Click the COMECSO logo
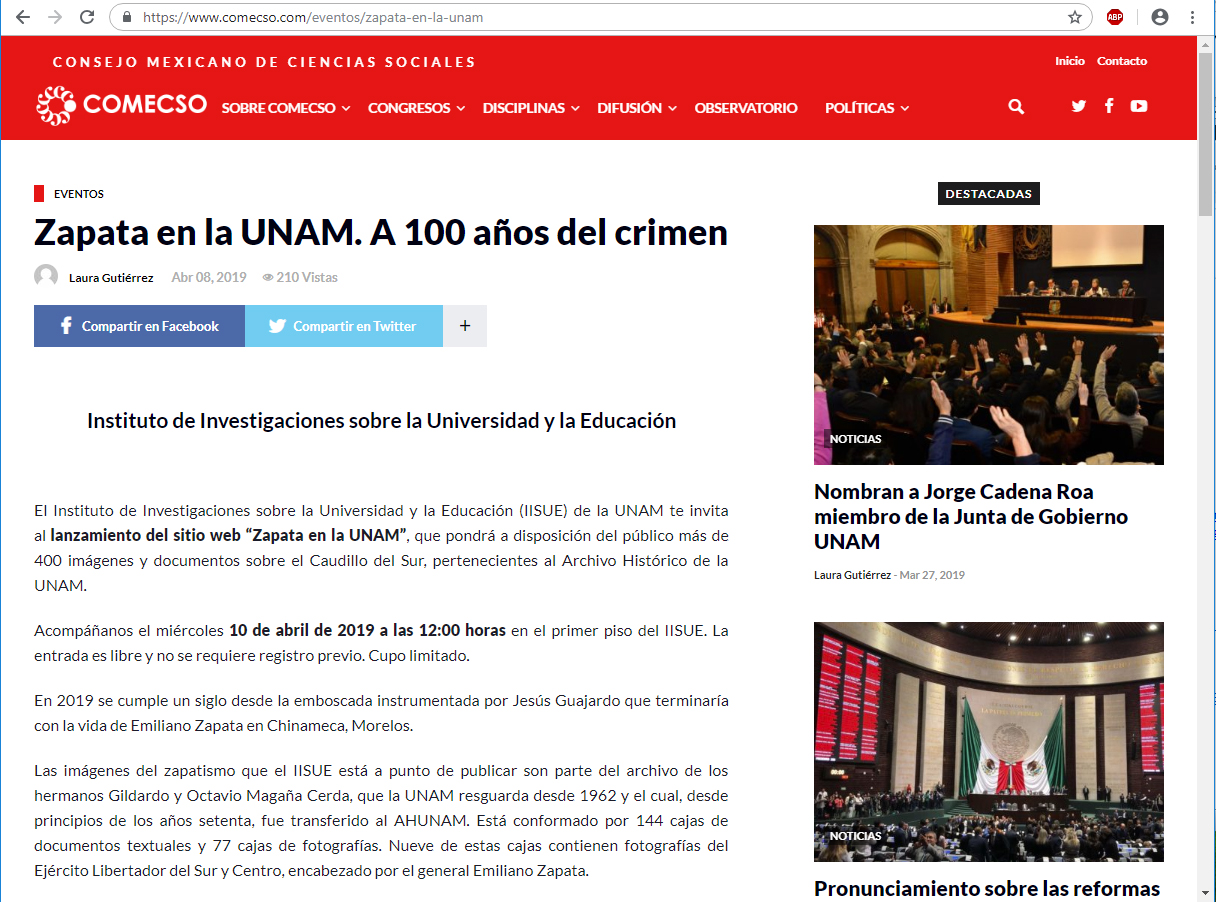 tap(121, 105)
